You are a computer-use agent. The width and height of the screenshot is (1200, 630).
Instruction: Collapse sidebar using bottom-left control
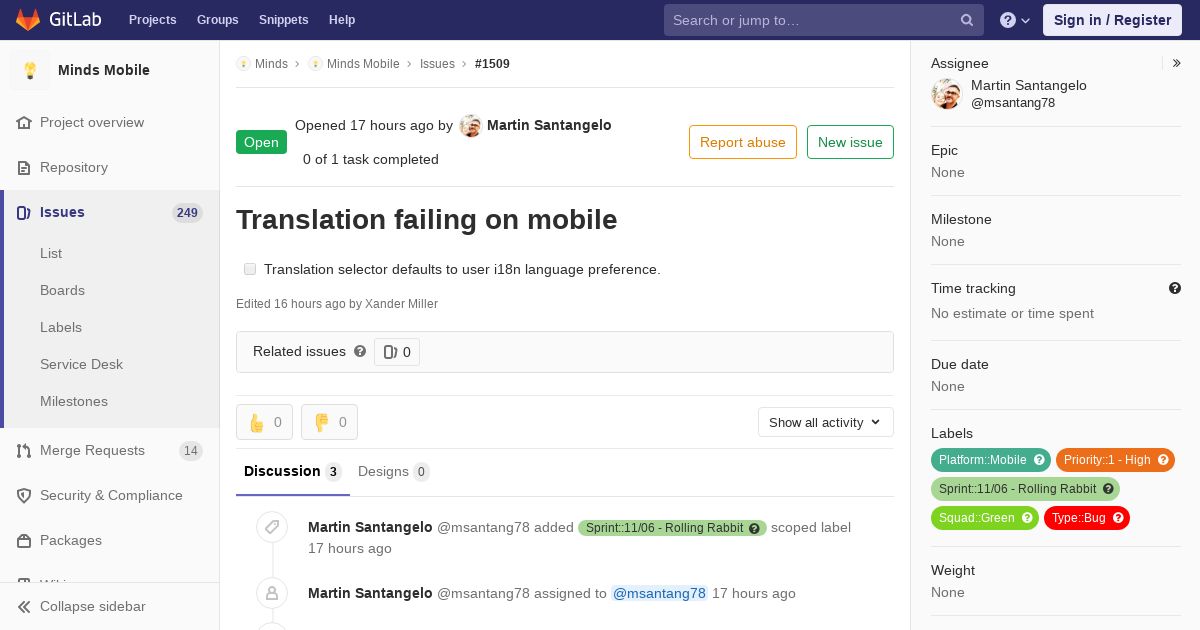coord(82,606)
